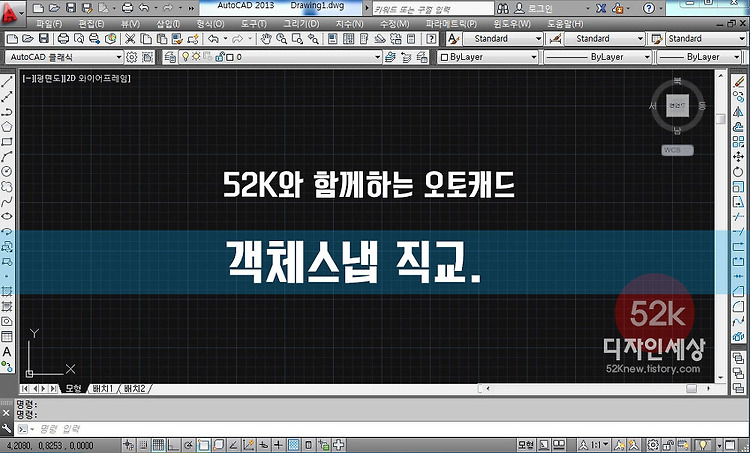The height and width of the screenshot is (453, 750).
Task: Select the Chamfer tool
Action: 739,291
